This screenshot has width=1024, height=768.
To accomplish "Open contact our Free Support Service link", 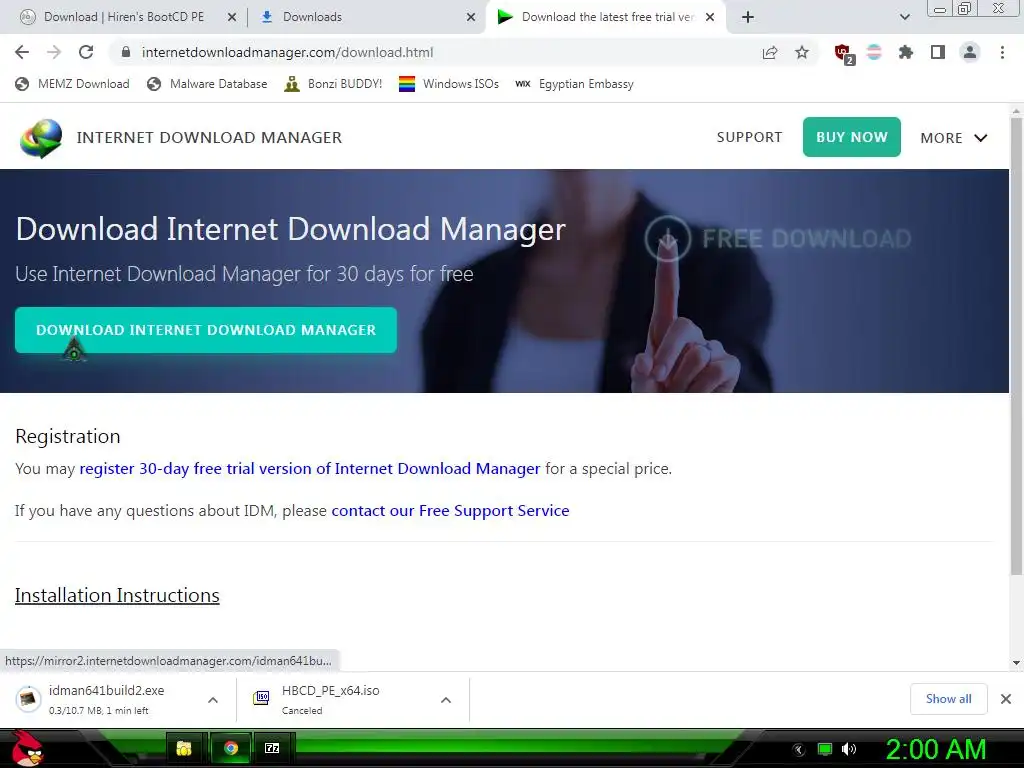I will point(450,510).
